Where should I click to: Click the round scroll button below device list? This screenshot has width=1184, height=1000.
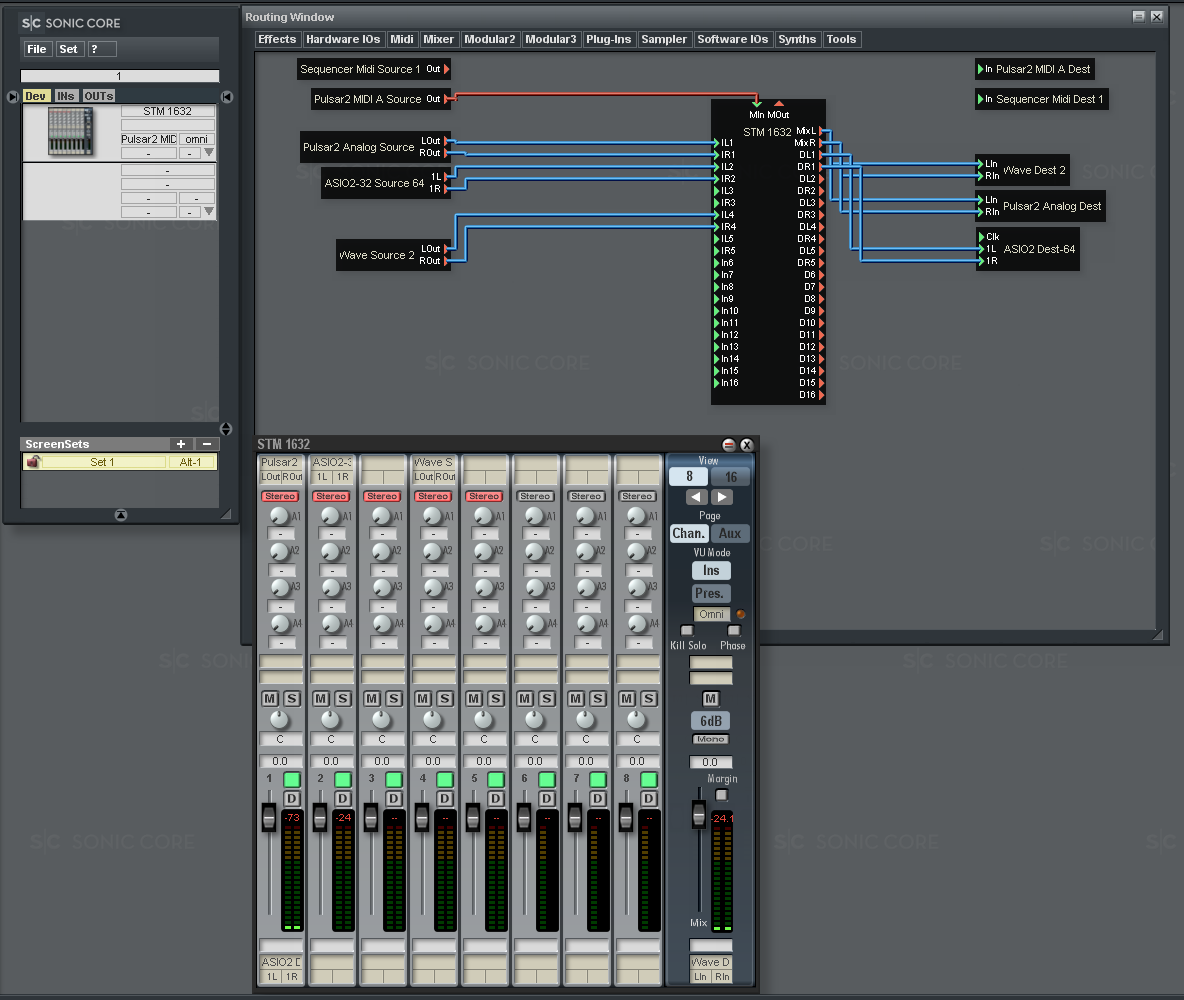225,429
